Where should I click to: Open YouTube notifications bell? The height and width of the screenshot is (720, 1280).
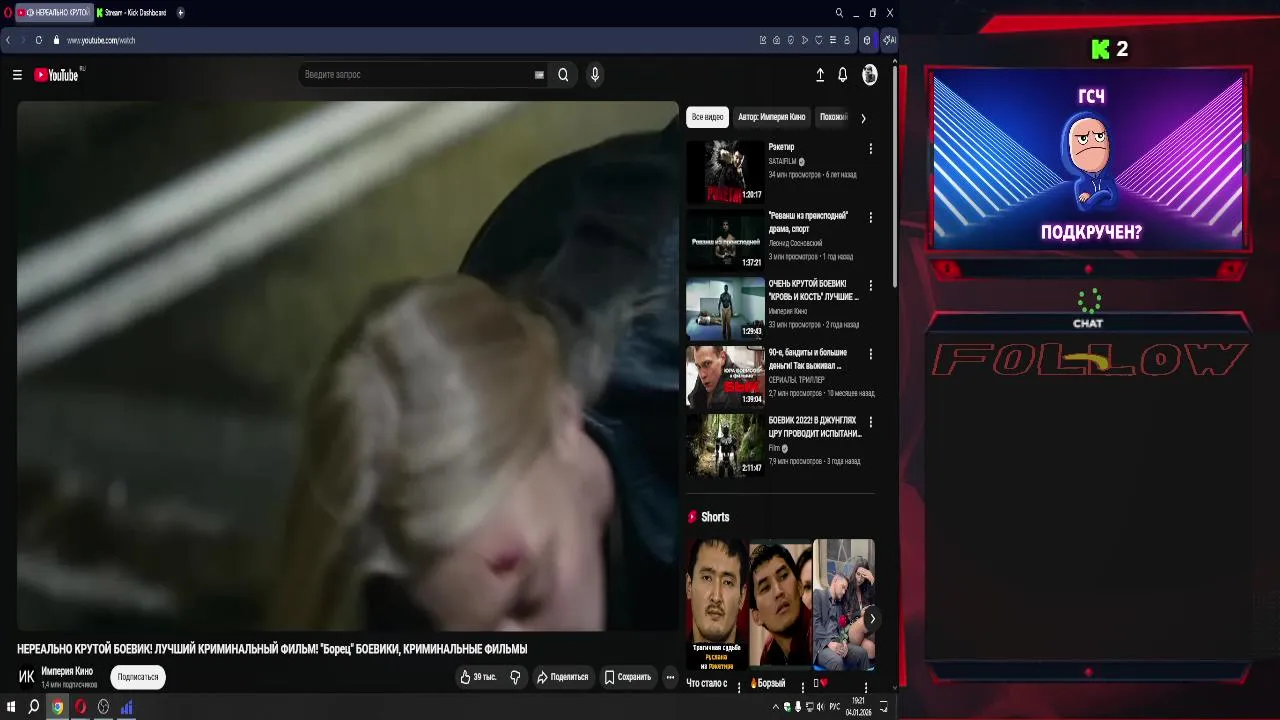(x=843, y=75)
